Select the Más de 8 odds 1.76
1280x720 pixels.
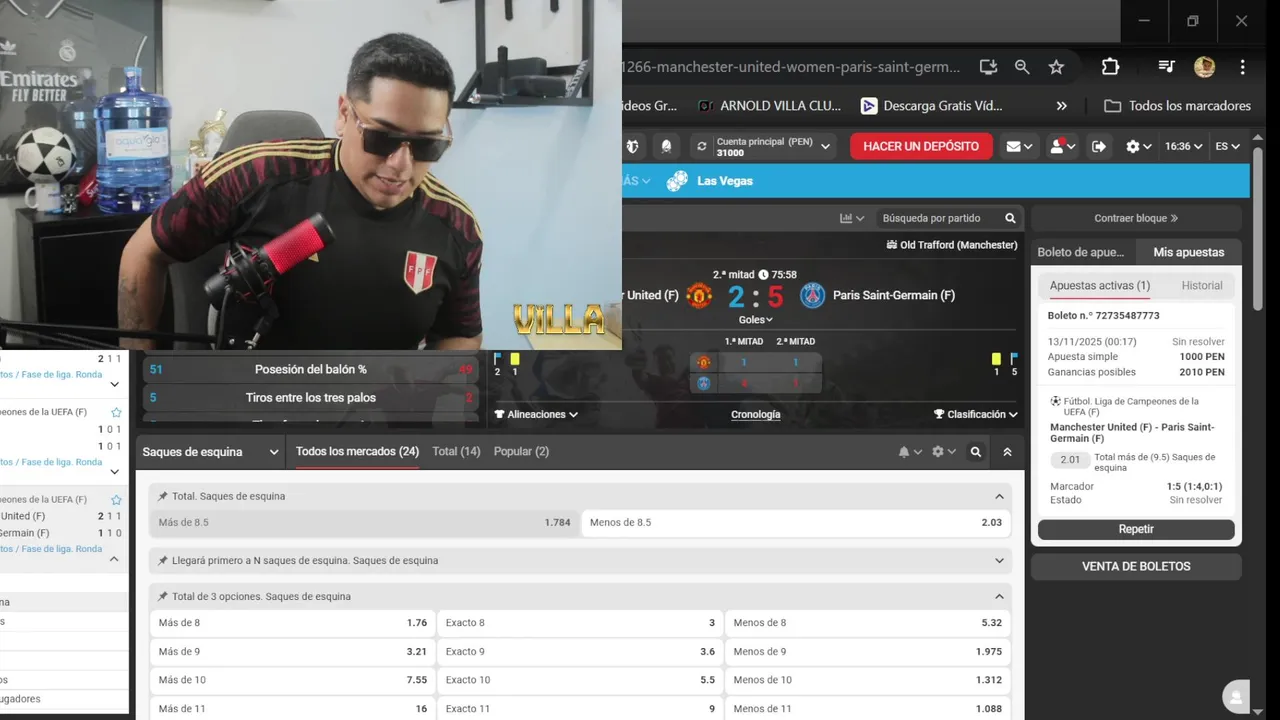coord(292,623)
